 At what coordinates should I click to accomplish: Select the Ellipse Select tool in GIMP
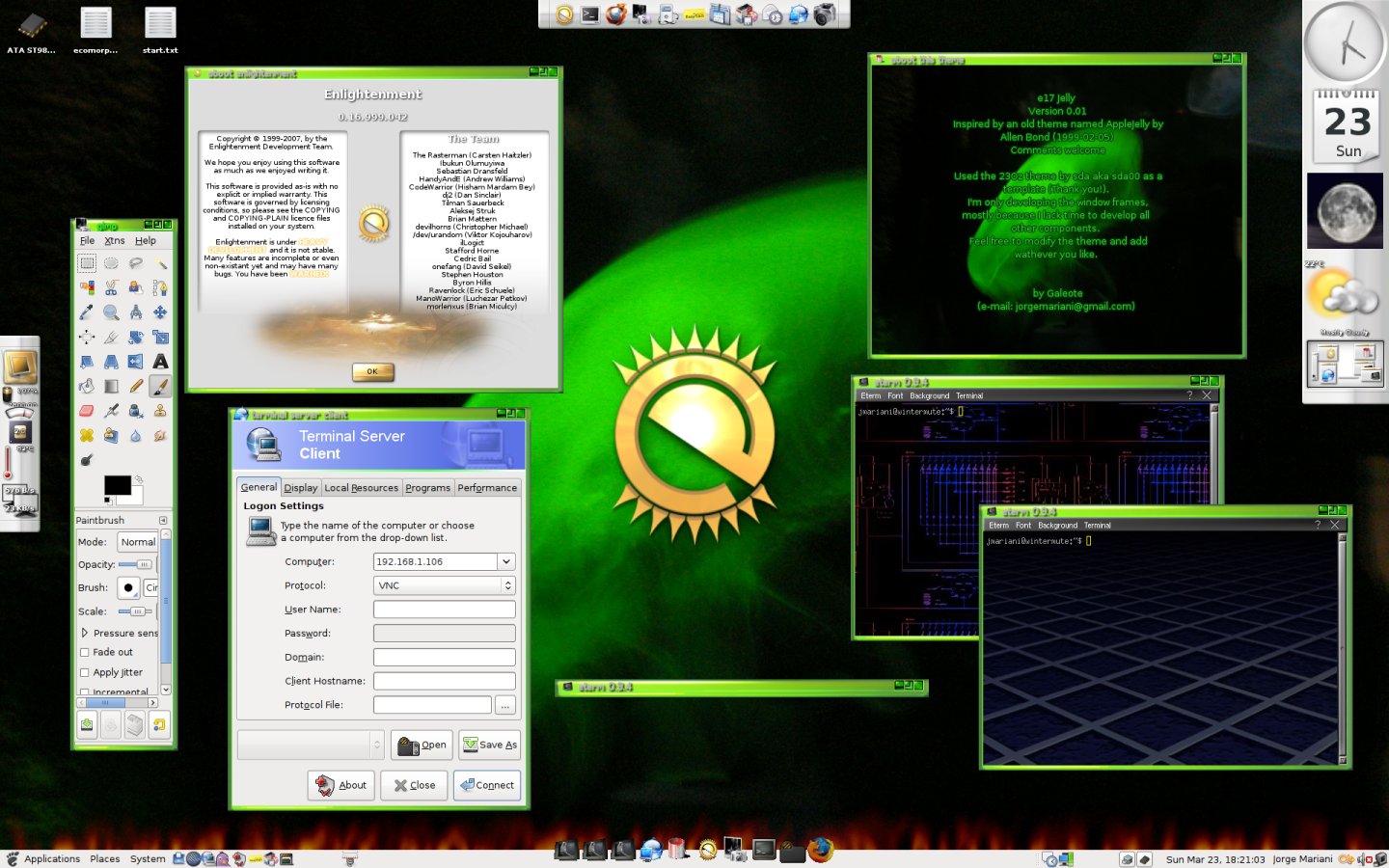111,263
